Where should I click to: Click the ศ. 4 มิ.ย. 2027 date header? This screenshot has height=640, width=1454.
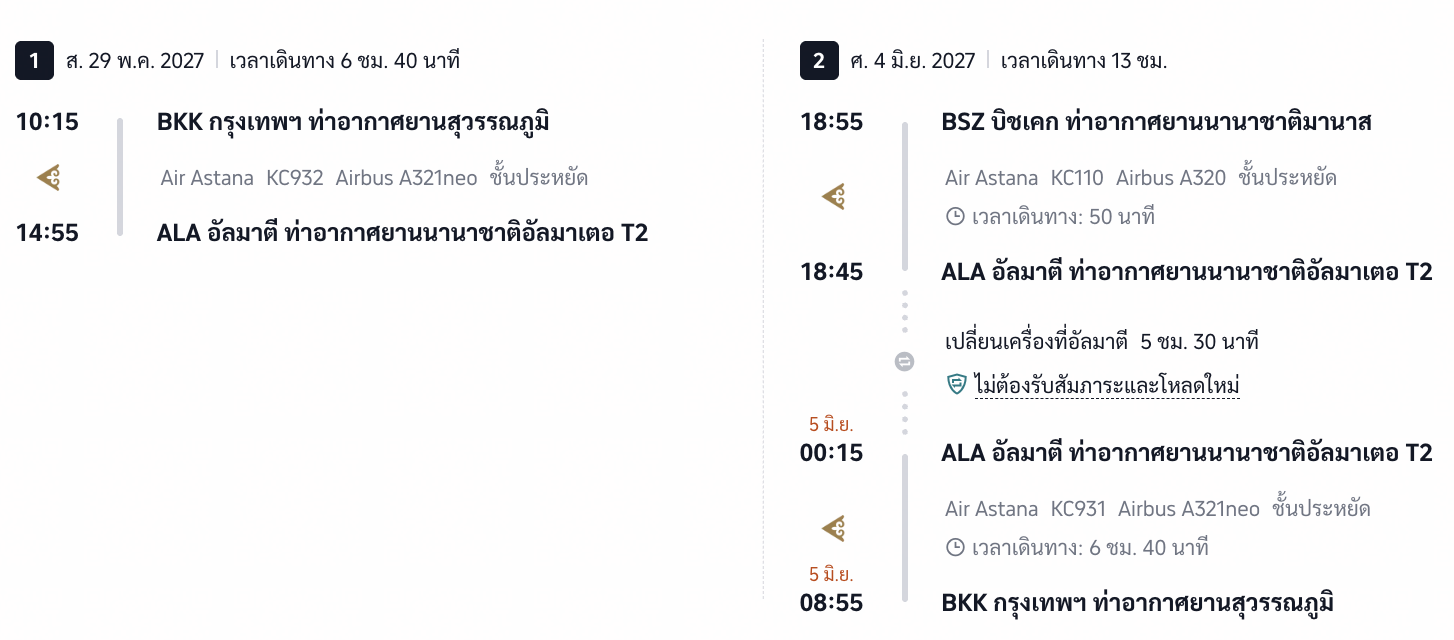point(913,61)
